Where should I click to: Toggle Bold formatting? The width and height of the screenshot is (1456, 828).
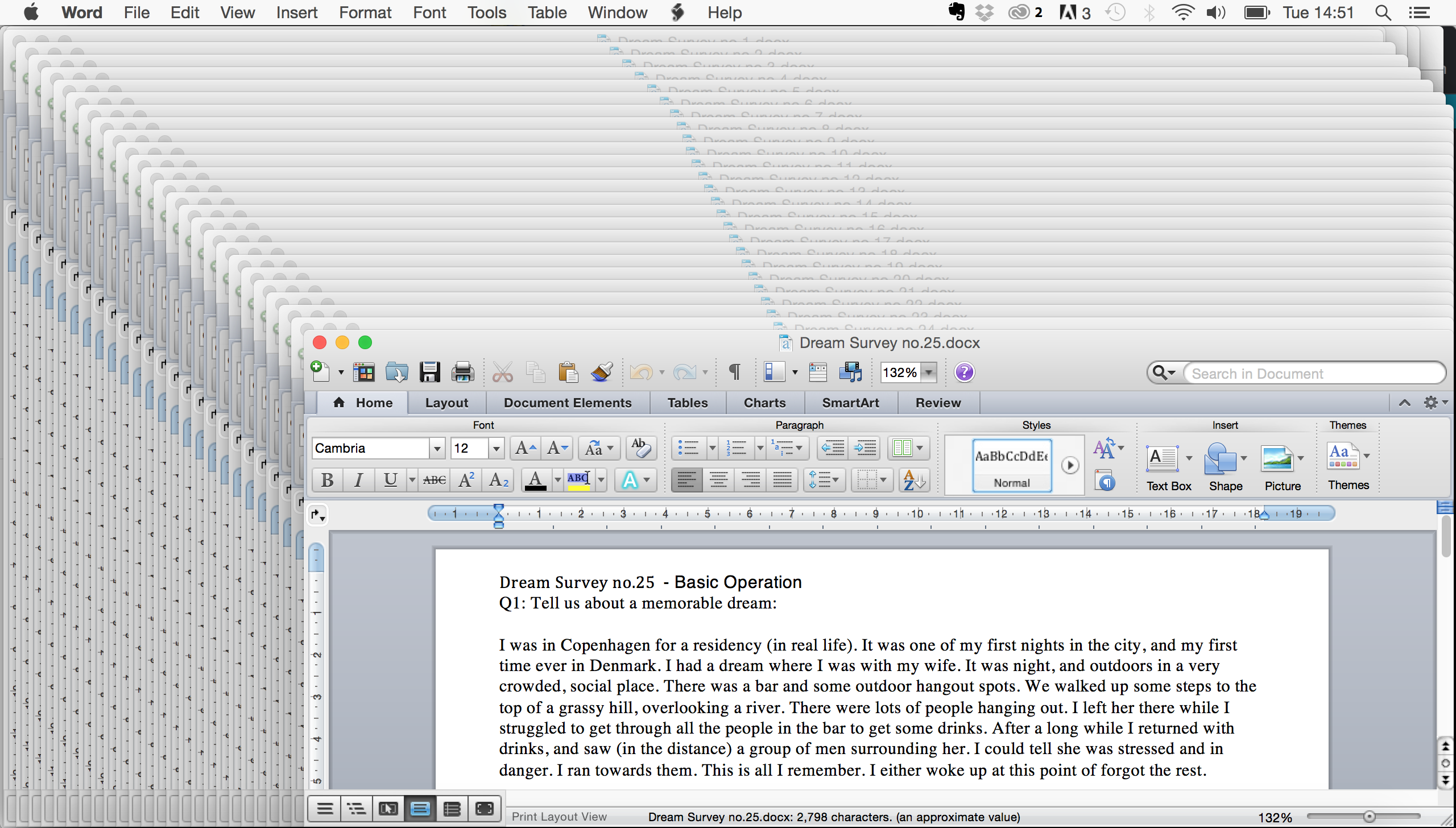[328, 480]
